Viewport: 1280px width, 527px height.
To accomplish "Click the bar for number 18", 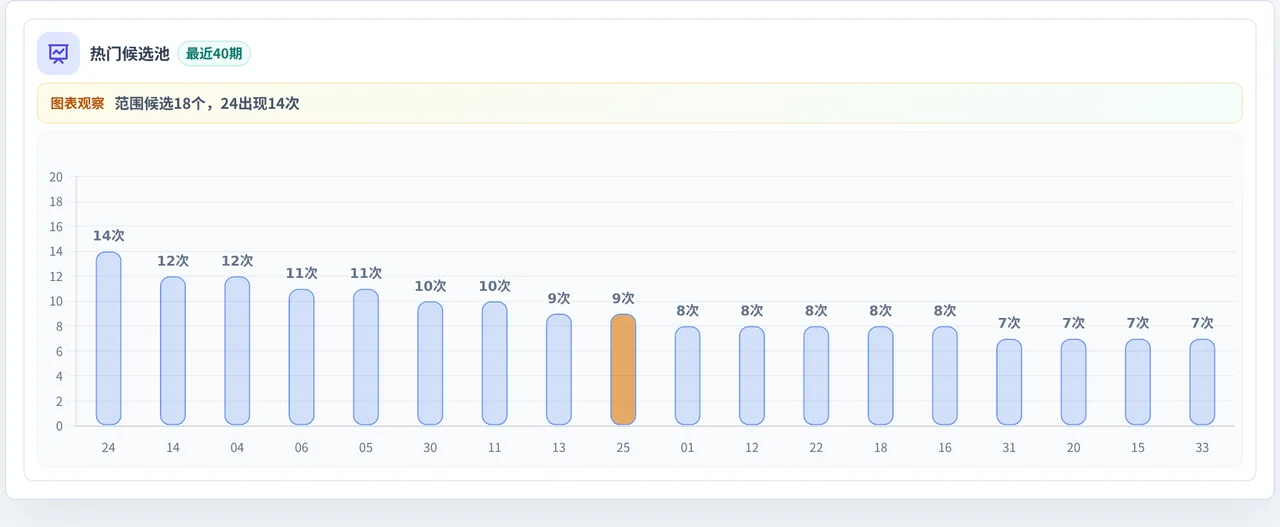I will coord(880,376).
